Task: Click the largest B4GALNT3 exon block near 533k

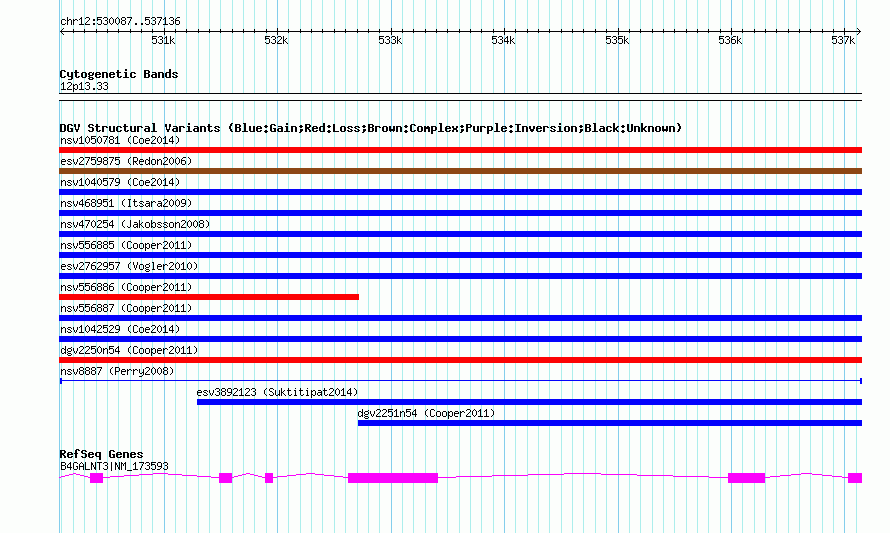Action: pos(393,478)
